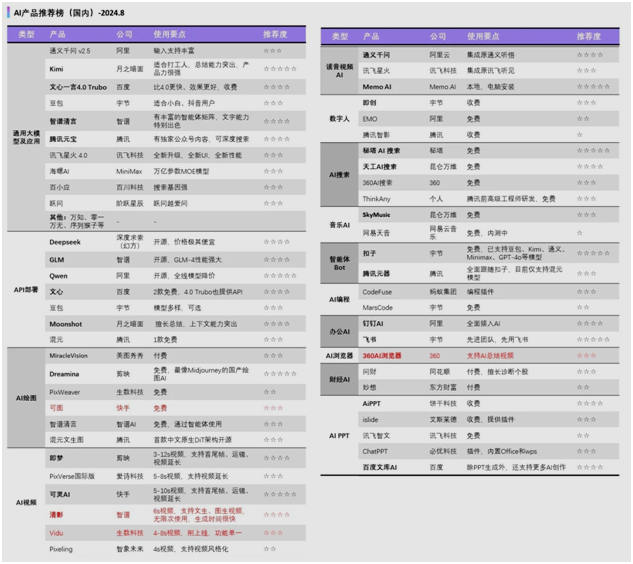Click the '深度求索（幻方）' company cell

click(130, 242)
